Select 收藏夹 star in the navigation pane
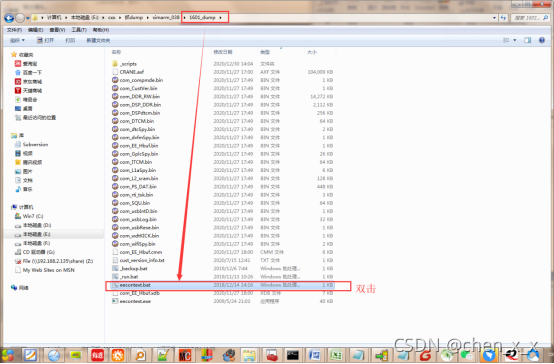Image resolution: width=554 pixels, height=364 pixels. pyautogui.click(x=14, y=54)
